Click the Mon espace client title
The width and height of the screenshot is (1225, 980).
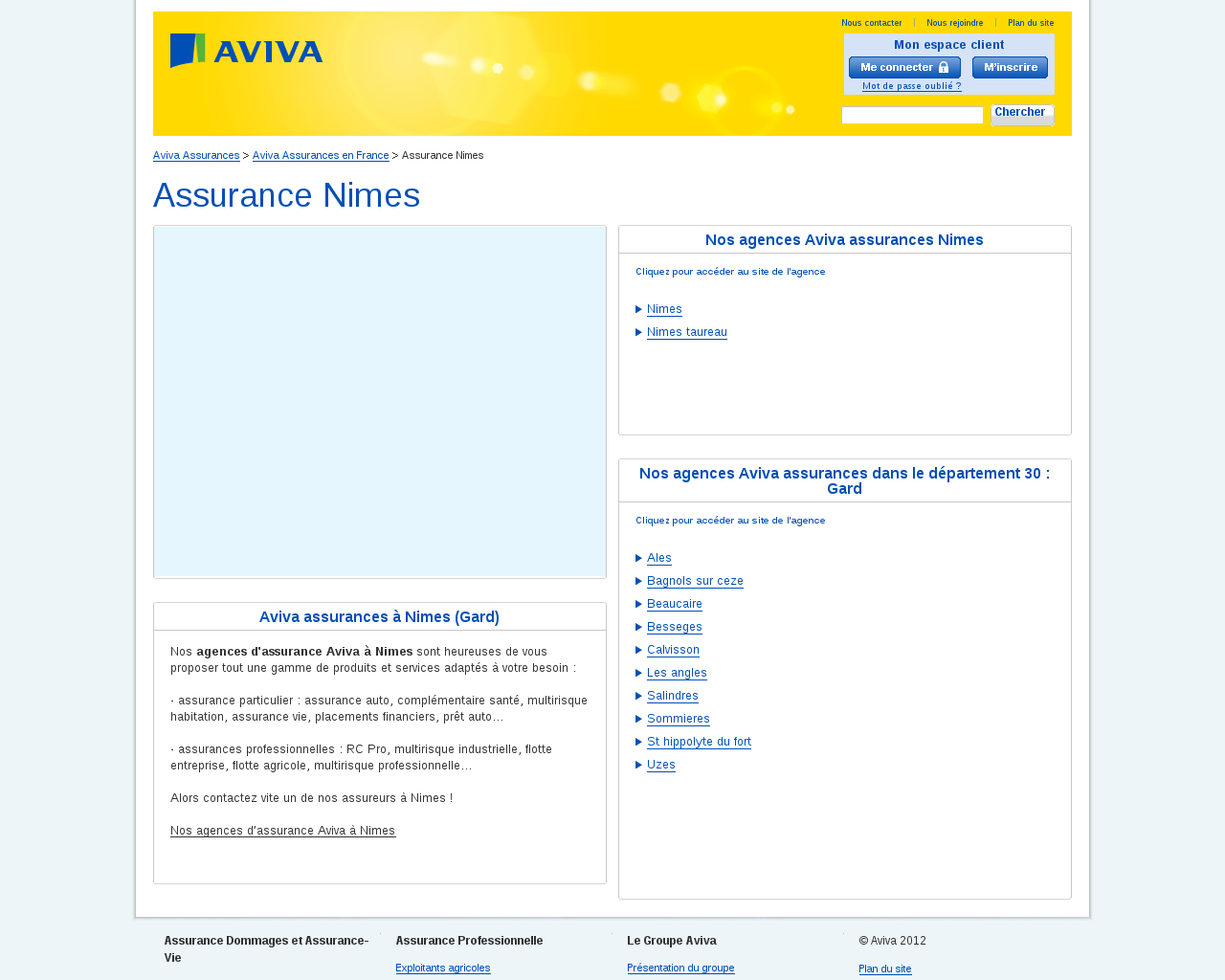point(949,45)
